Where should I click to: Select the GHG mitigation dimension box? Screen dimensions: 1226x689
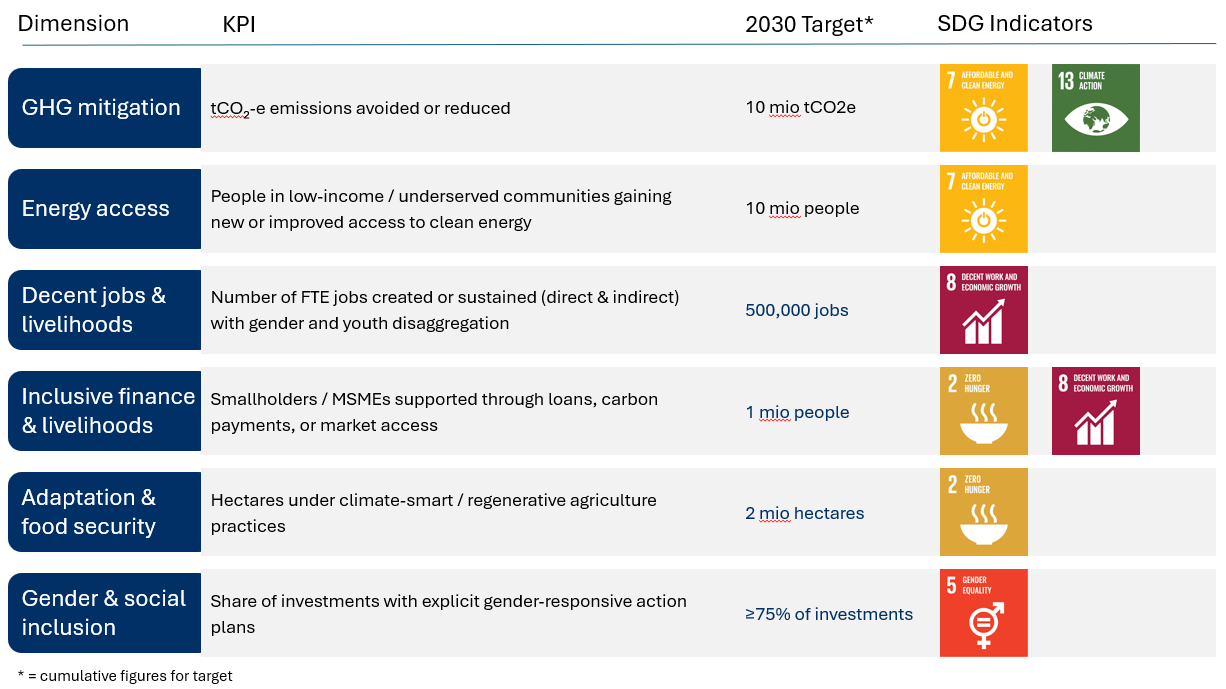coord(104,108)
